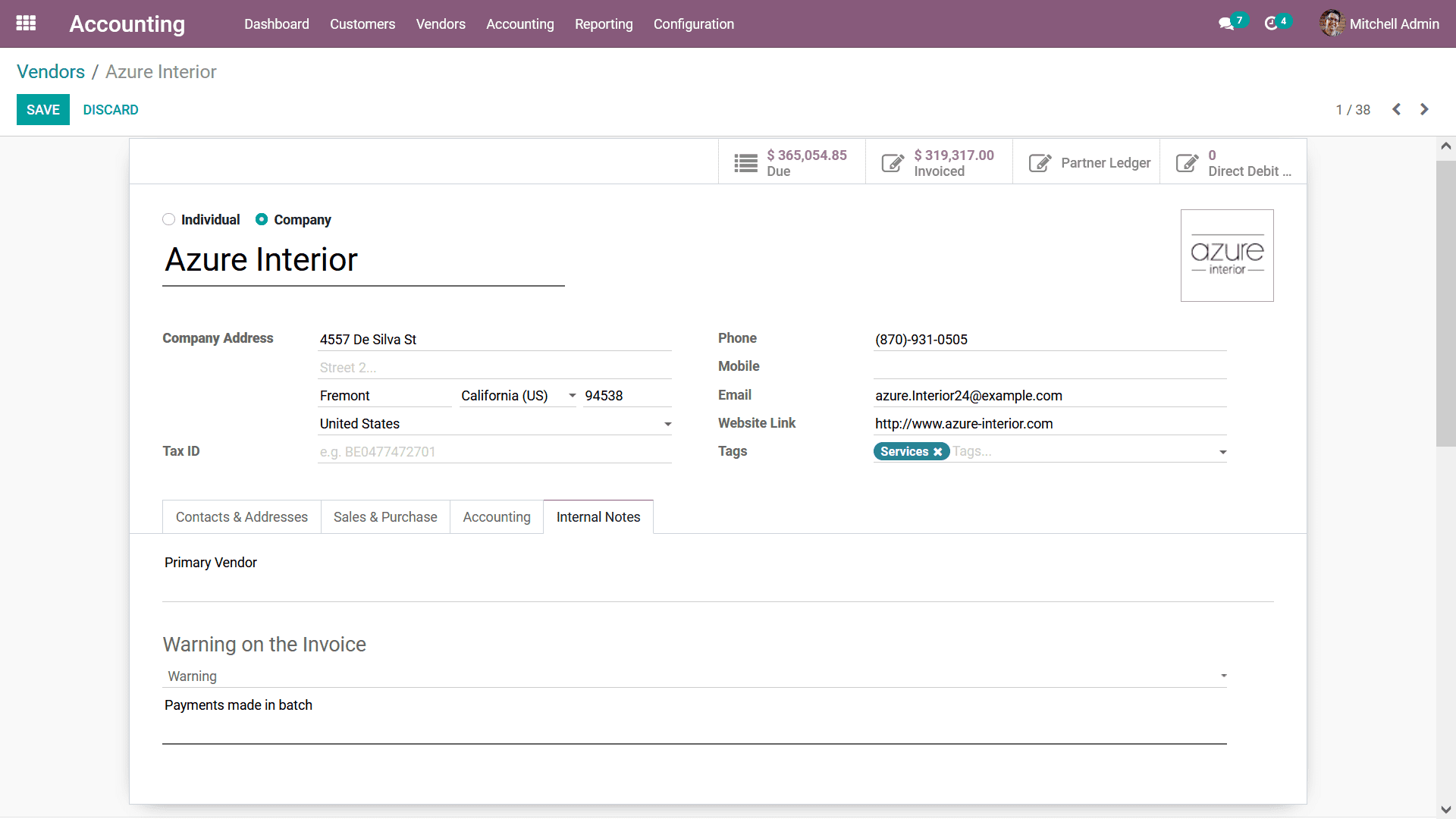1456x819 pixels.
Task: Open the apps grid menu icon
Action: tap(26, 24)
